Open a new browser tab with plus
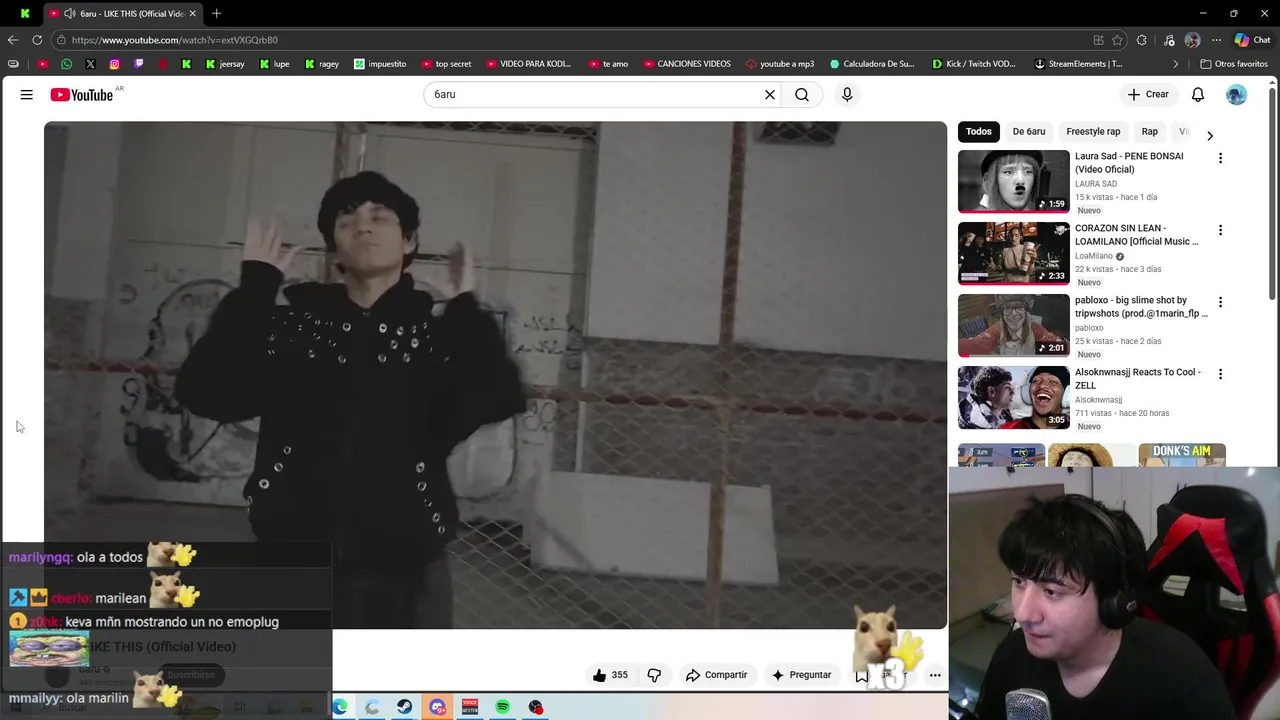Screen dimensions: 1280x720 tap(216, 13)
